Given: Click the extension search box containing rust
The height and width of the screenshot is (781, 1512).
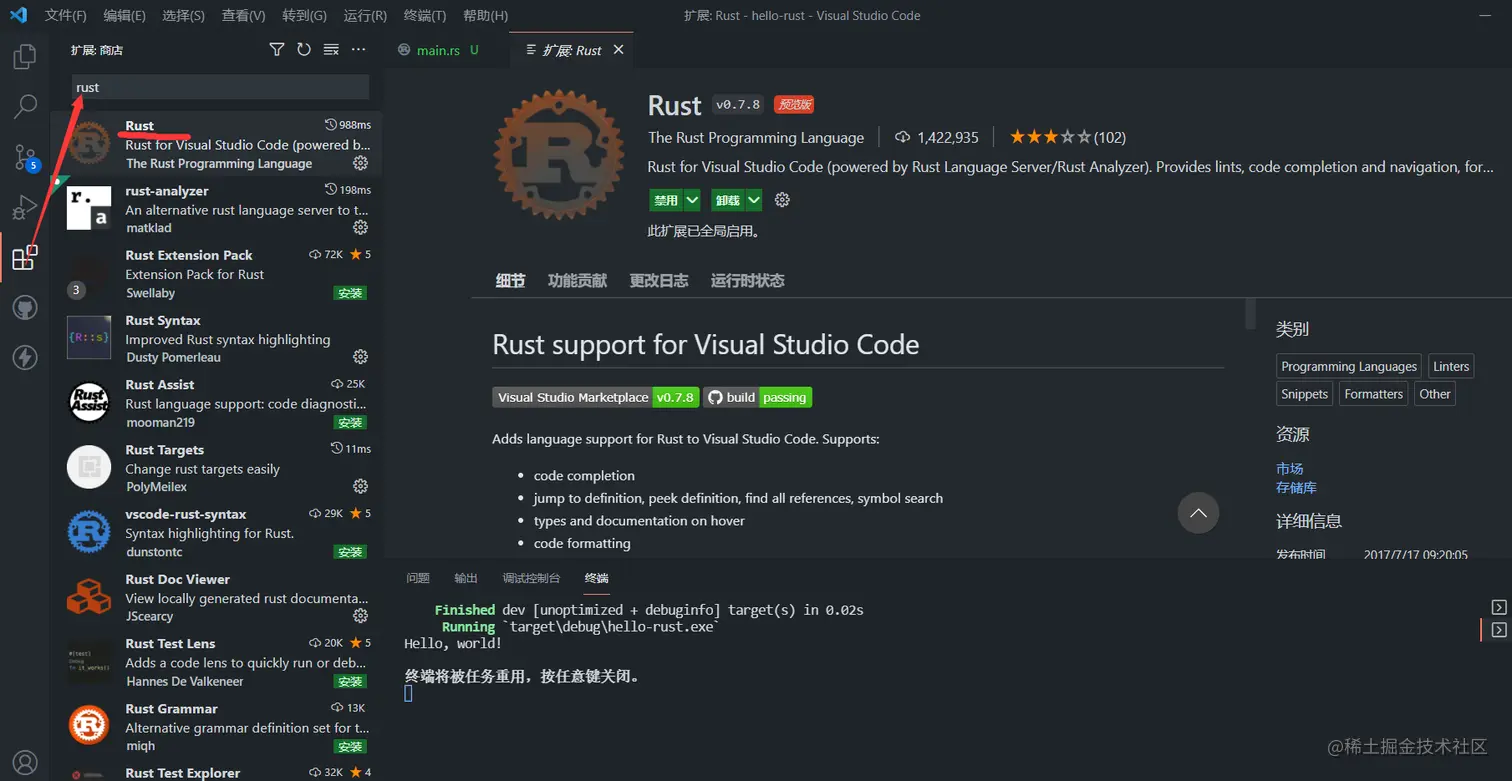Looking at the screenshot, I should (x=221, y=87).
